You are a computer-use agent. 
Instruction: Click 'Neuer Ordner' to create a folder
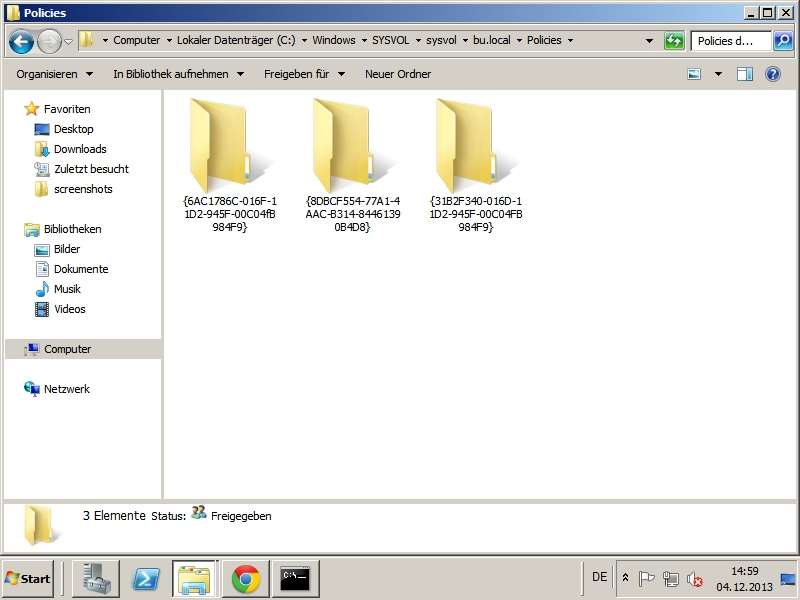click(398, 74)
